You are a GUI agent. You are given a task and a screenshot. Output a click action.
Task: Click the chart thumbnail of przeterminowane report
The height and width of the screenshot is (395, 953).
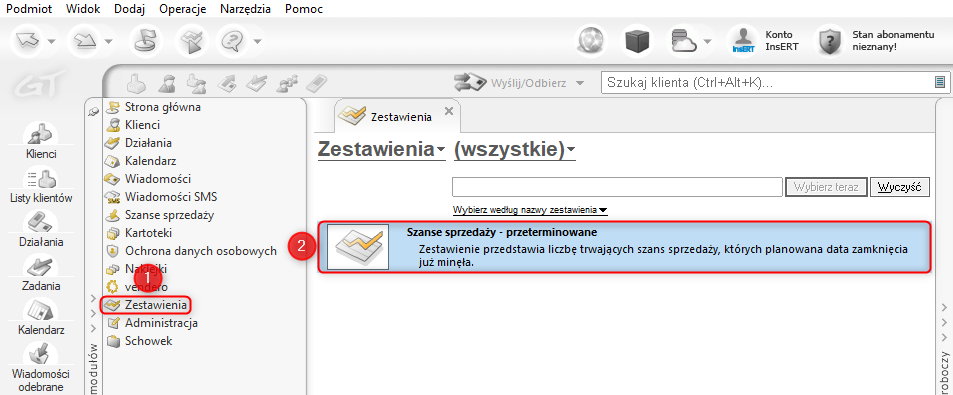tap(358, 247)
